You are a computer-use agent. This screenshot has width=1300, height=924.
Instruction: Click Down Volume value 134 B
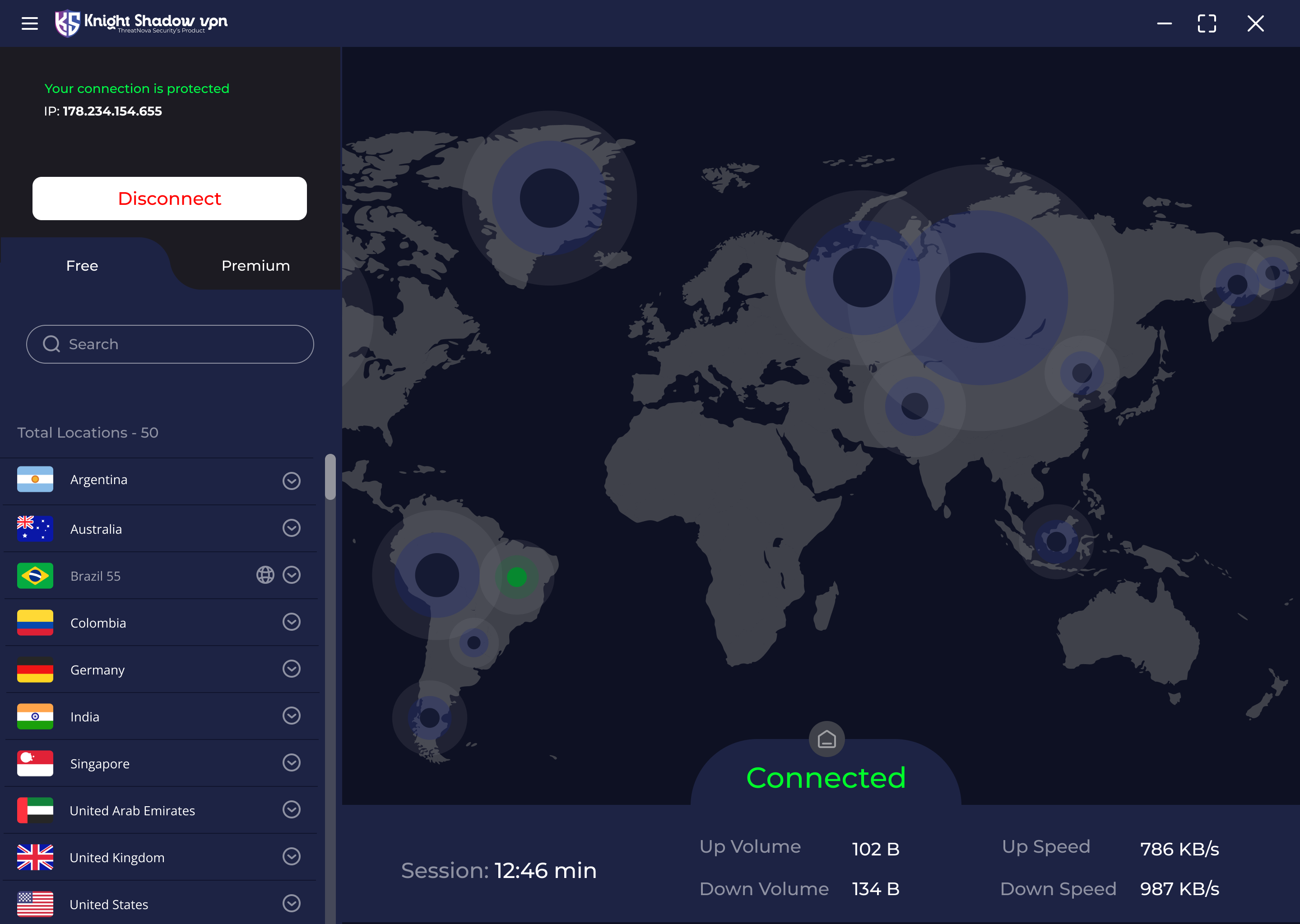pos(875,889)
